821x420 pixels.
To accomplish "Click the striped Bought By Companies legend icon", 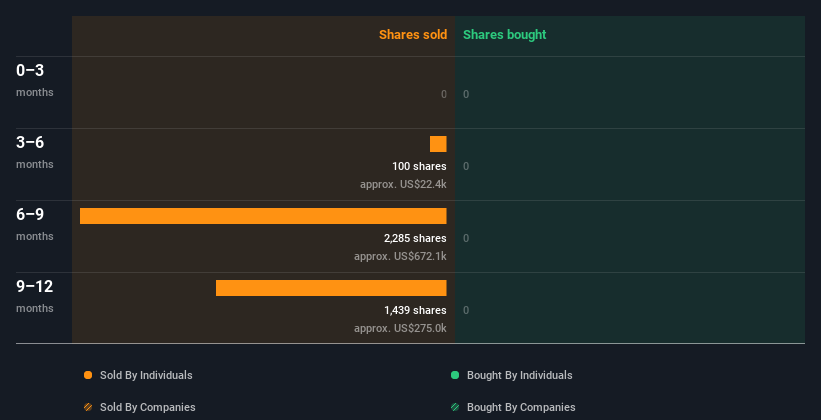I will tap(455, 407).
